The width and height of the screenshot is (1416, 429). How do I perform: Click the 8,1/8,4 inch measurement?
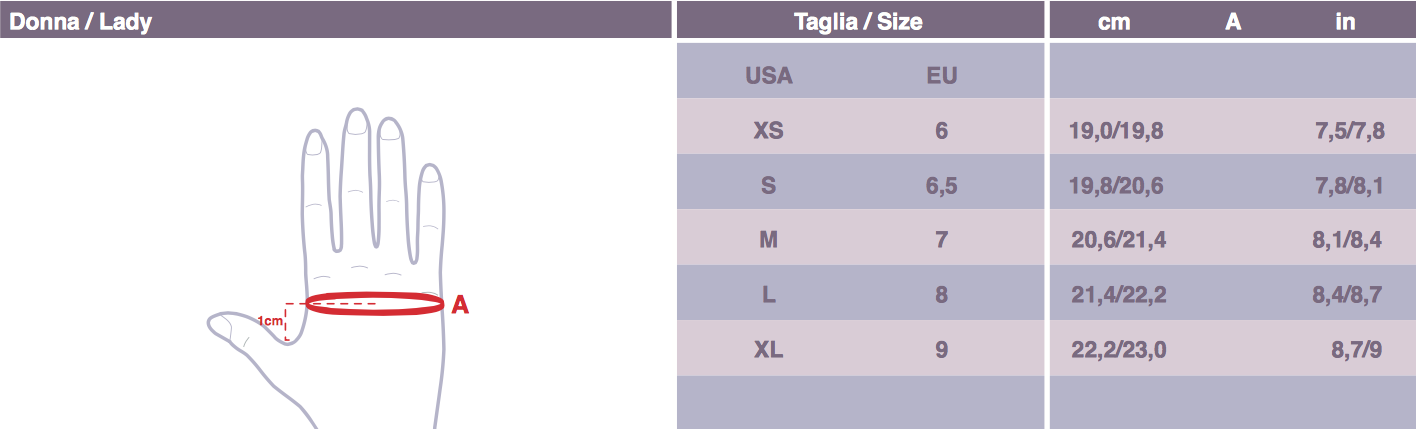(1346, 240)
